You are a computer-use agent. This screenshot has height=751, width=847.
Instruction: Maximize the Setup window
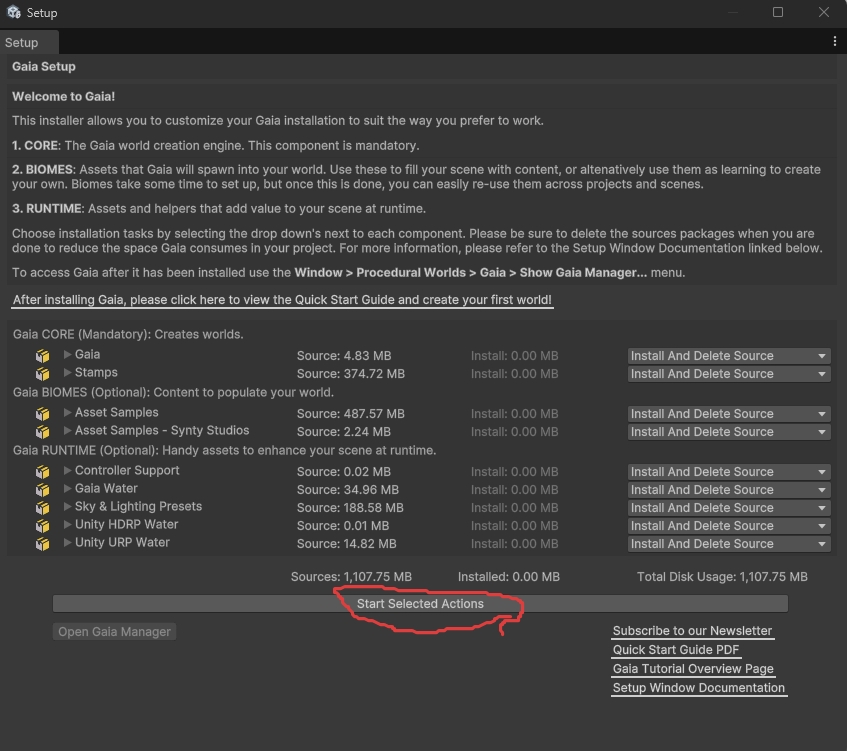(x=778, y=12)
